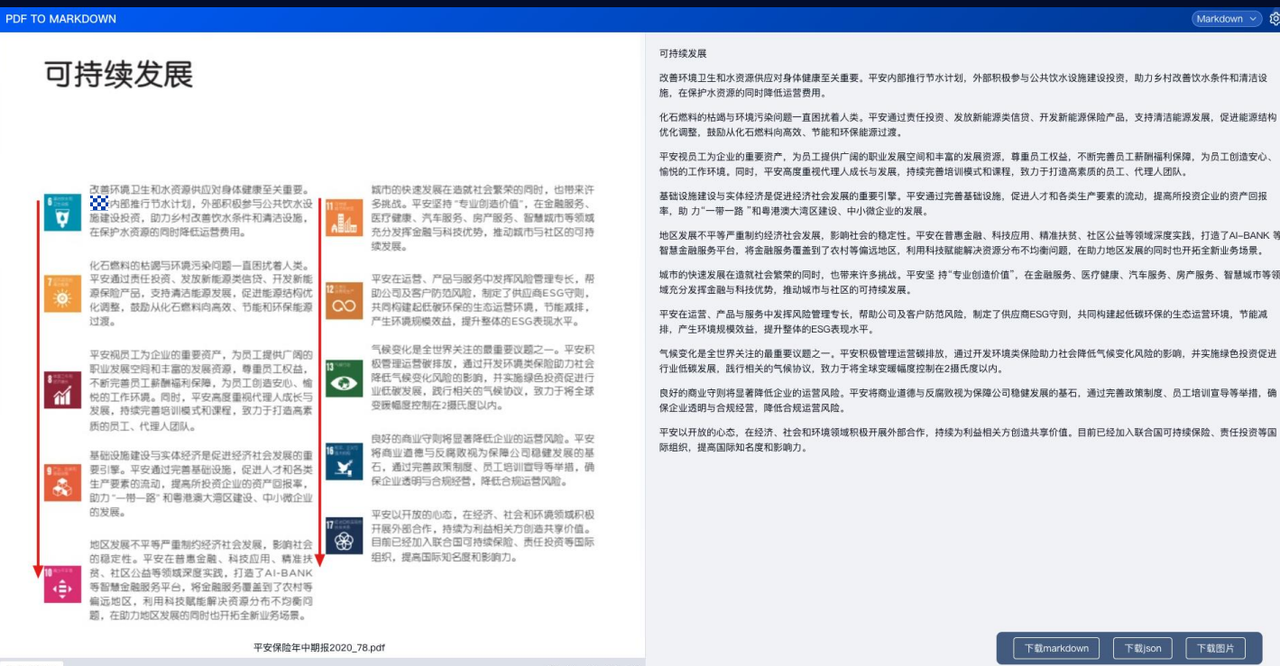1280x666 pixels.
Task: Click the SDG 8 economic growth icon
Action: (x=62, y=389)
